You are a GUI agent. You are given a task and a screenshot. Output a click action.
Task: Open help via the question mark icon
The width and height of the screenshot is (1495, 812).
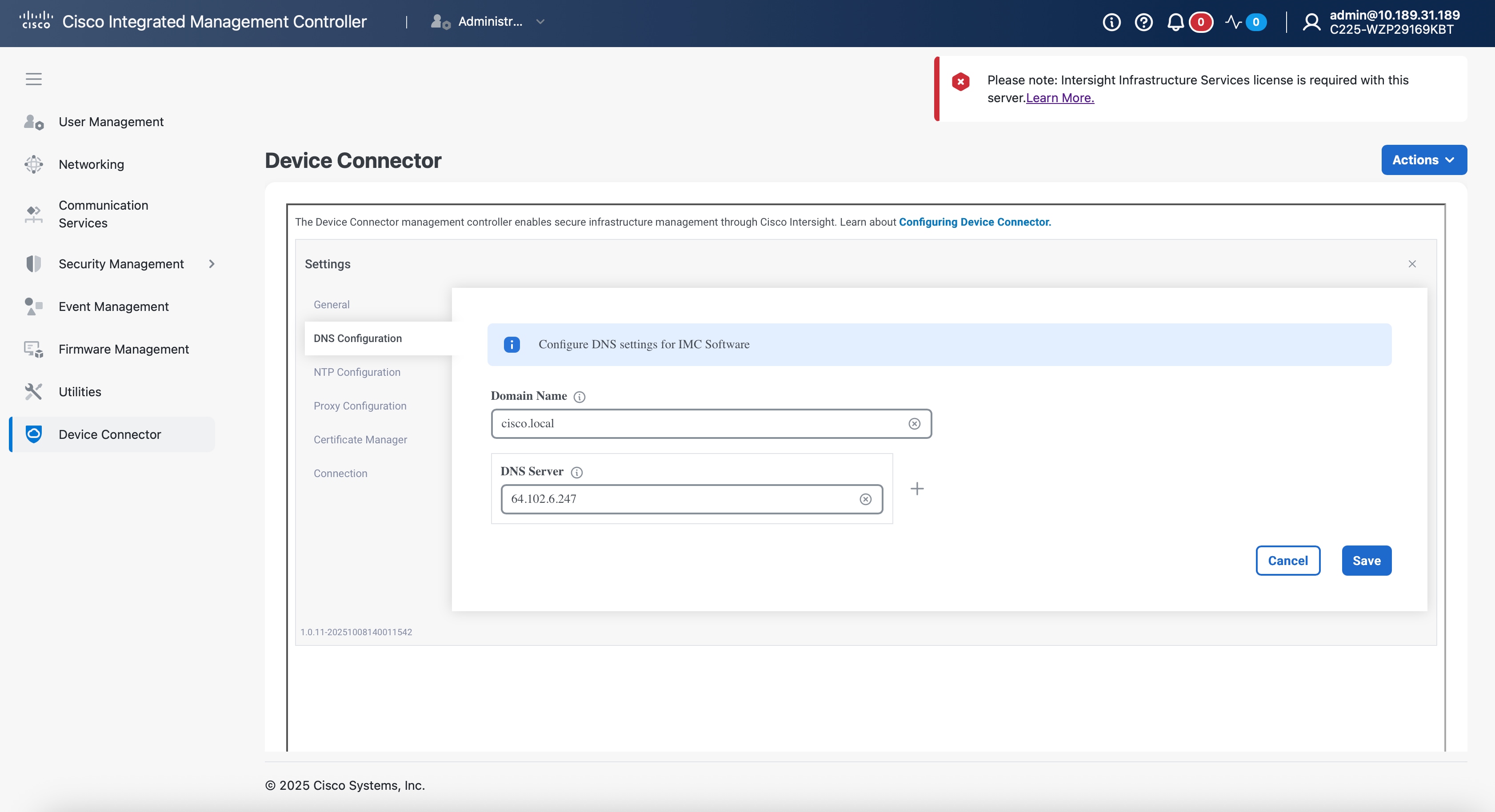coord(1144,22)
